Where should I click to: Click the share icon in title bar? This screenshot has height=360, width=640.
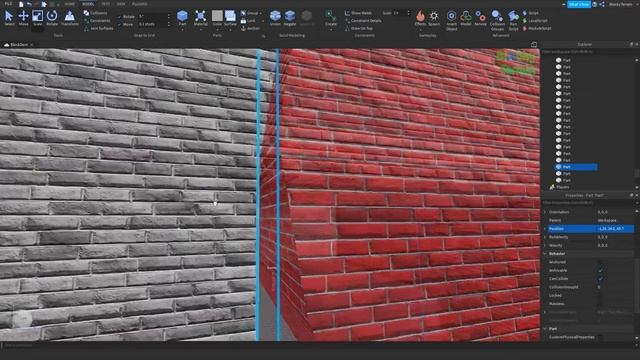click(602, 4)
